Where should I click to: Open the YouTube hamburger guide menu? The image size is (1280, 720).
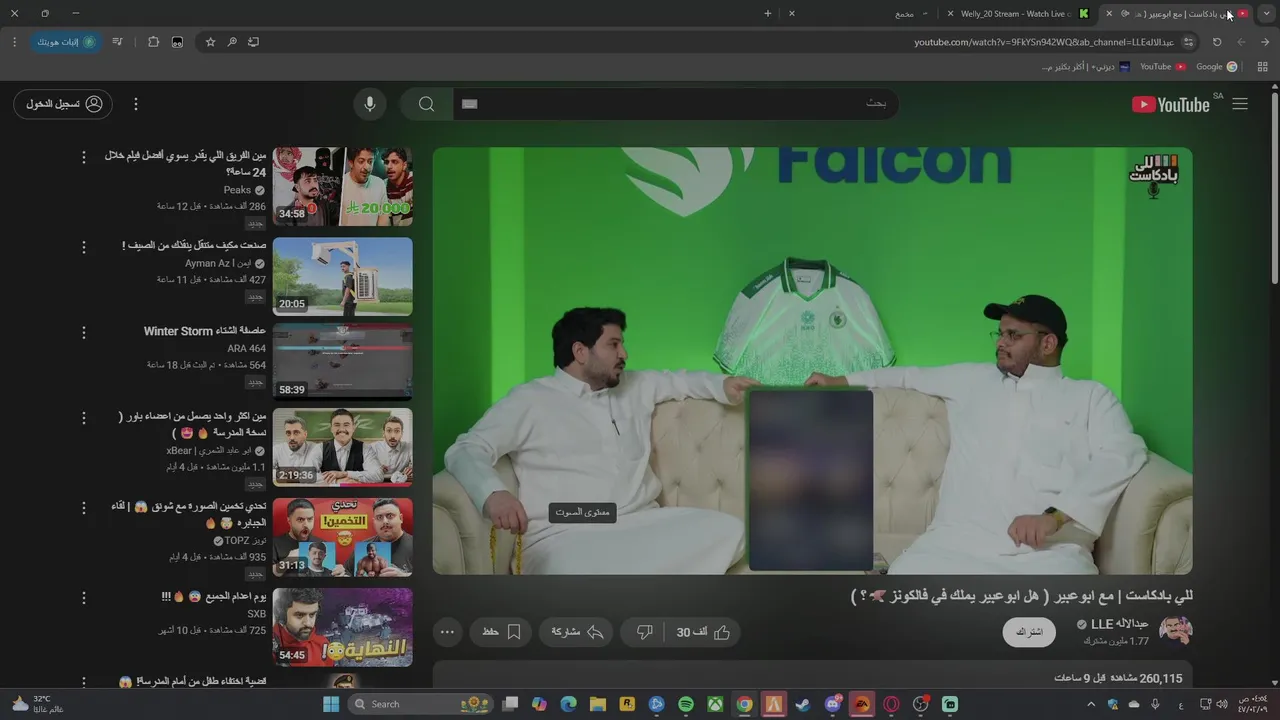1240,104
